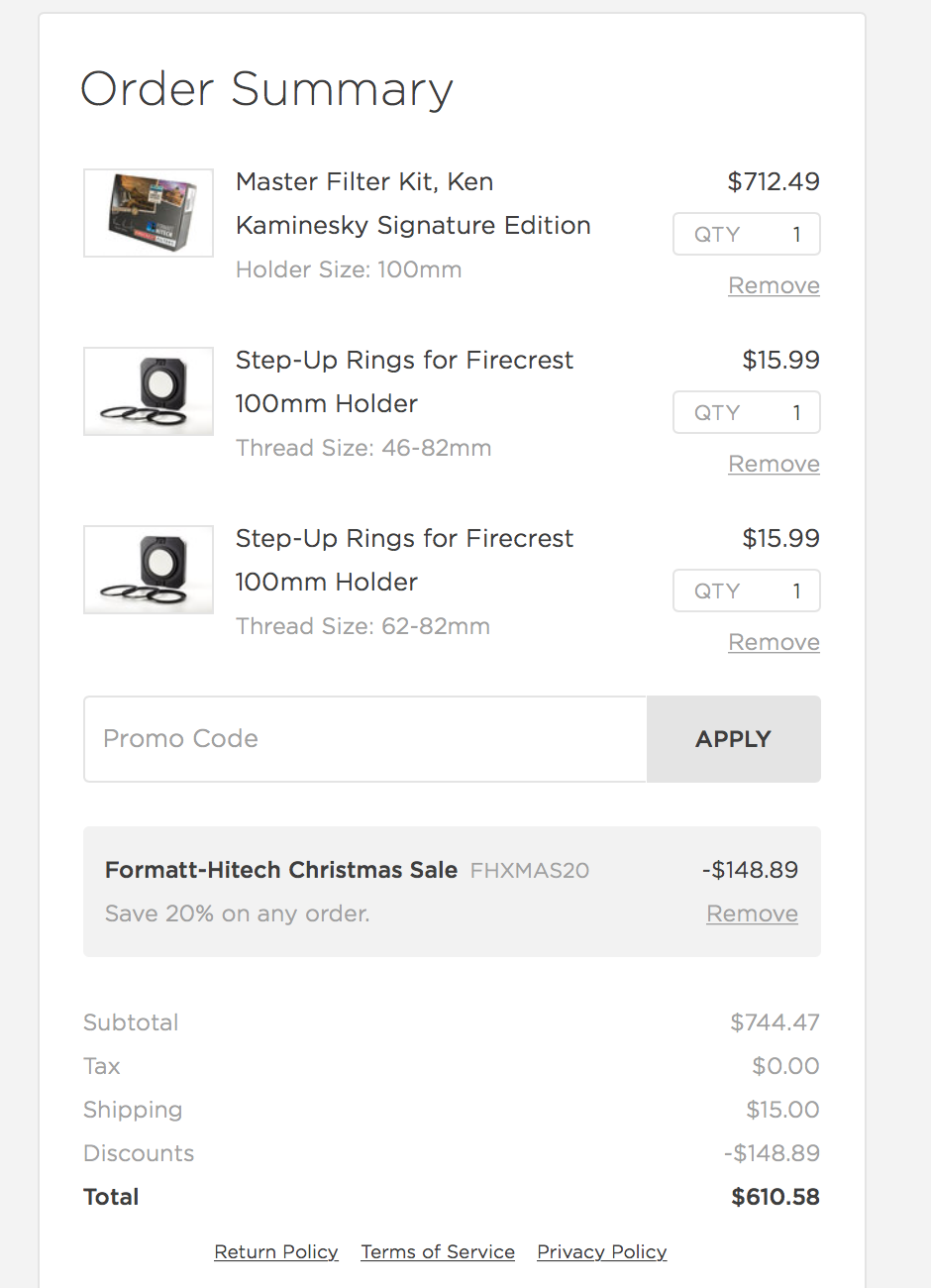Open the second Step-Up Rings product name
931x1288 pixels.
[404, 560]
